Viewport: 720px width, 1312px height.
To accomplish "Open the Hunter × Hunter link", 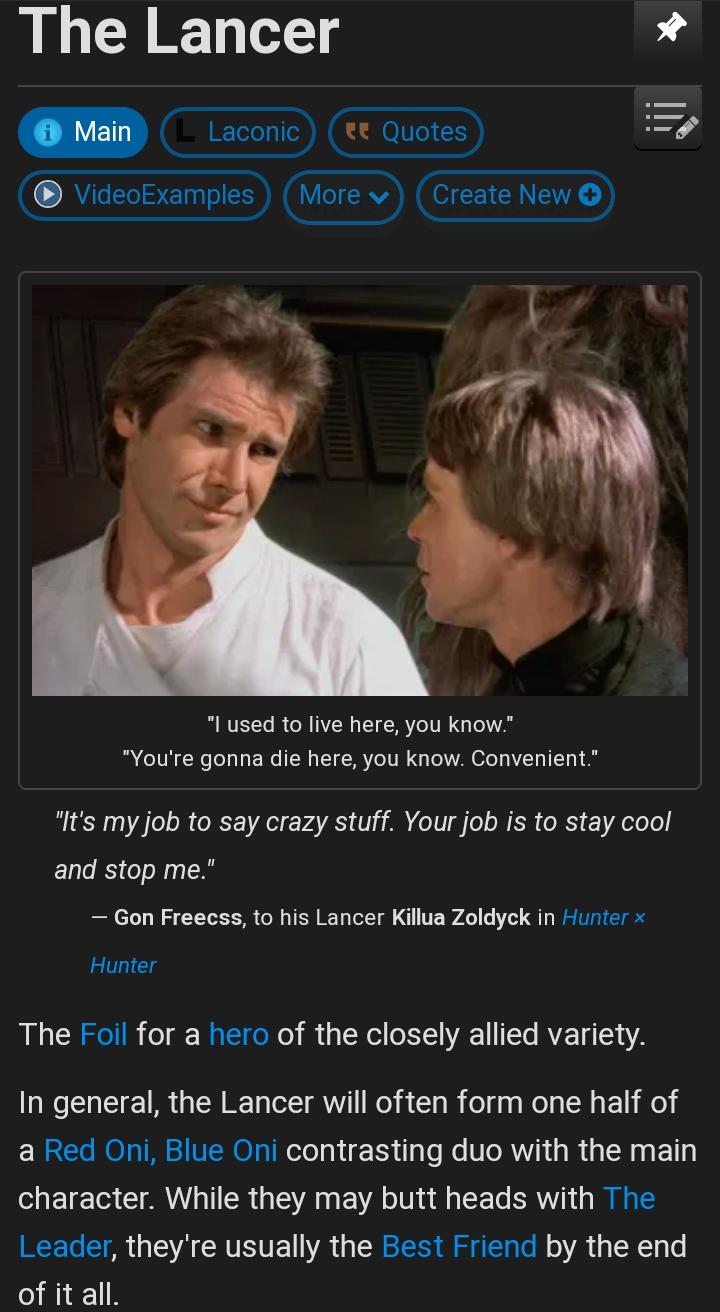I will click(x=368, y=941).
